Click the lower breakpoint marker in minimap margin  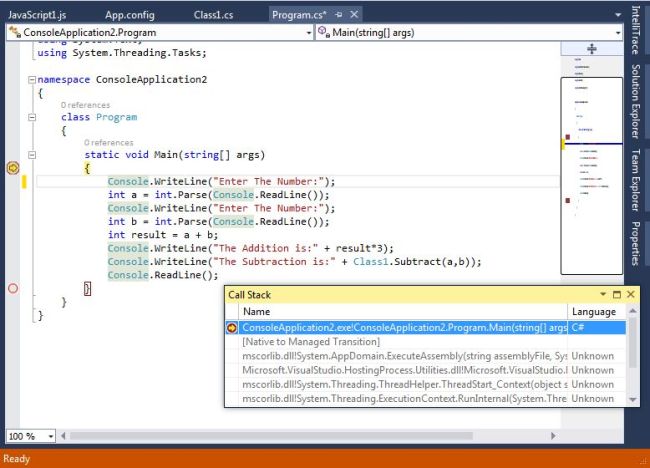click(x=568, y=201)
